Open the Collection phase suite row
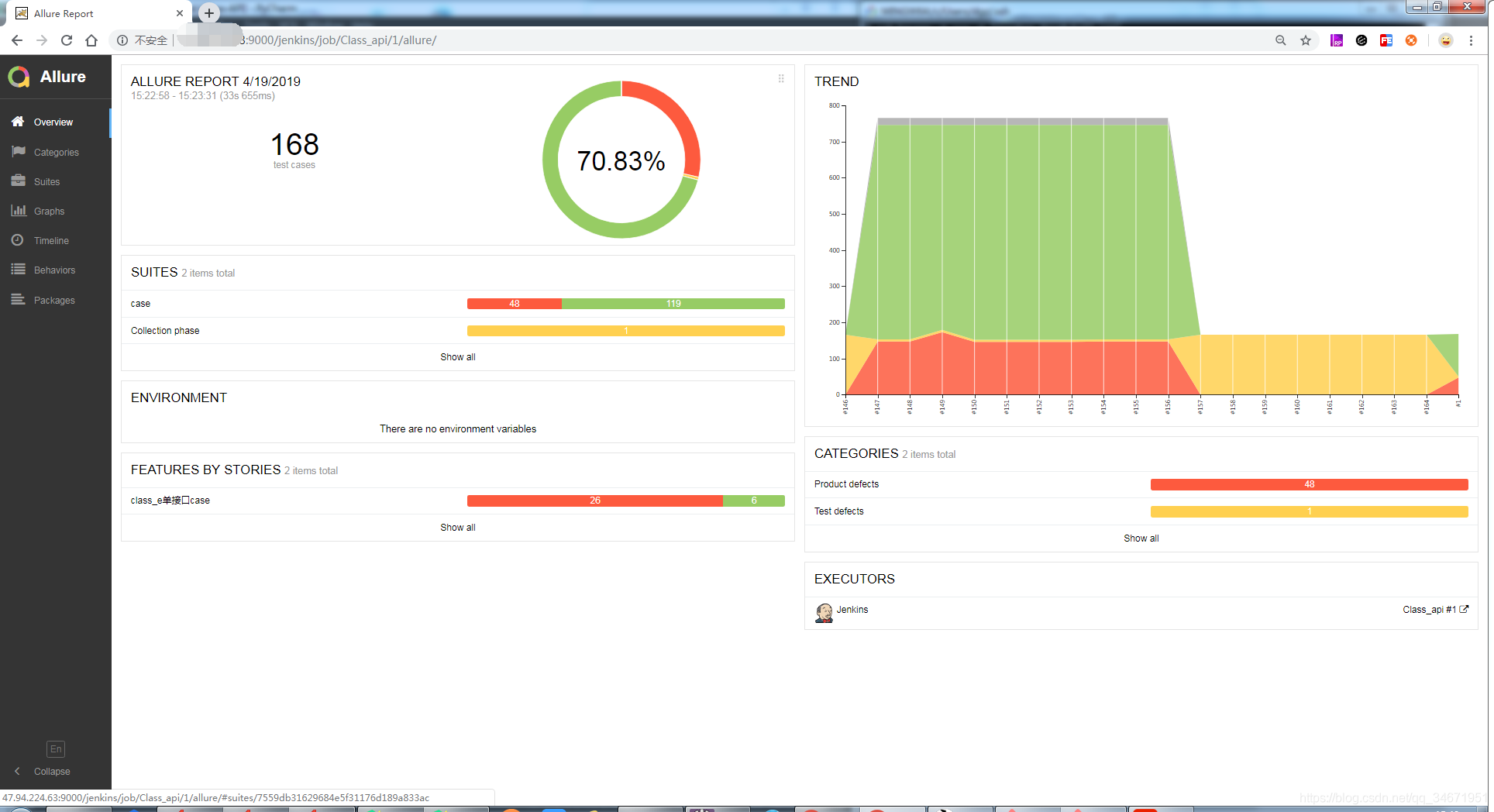Image resolution: width=1494 pixels, height=812 pixels. [458, 331]
